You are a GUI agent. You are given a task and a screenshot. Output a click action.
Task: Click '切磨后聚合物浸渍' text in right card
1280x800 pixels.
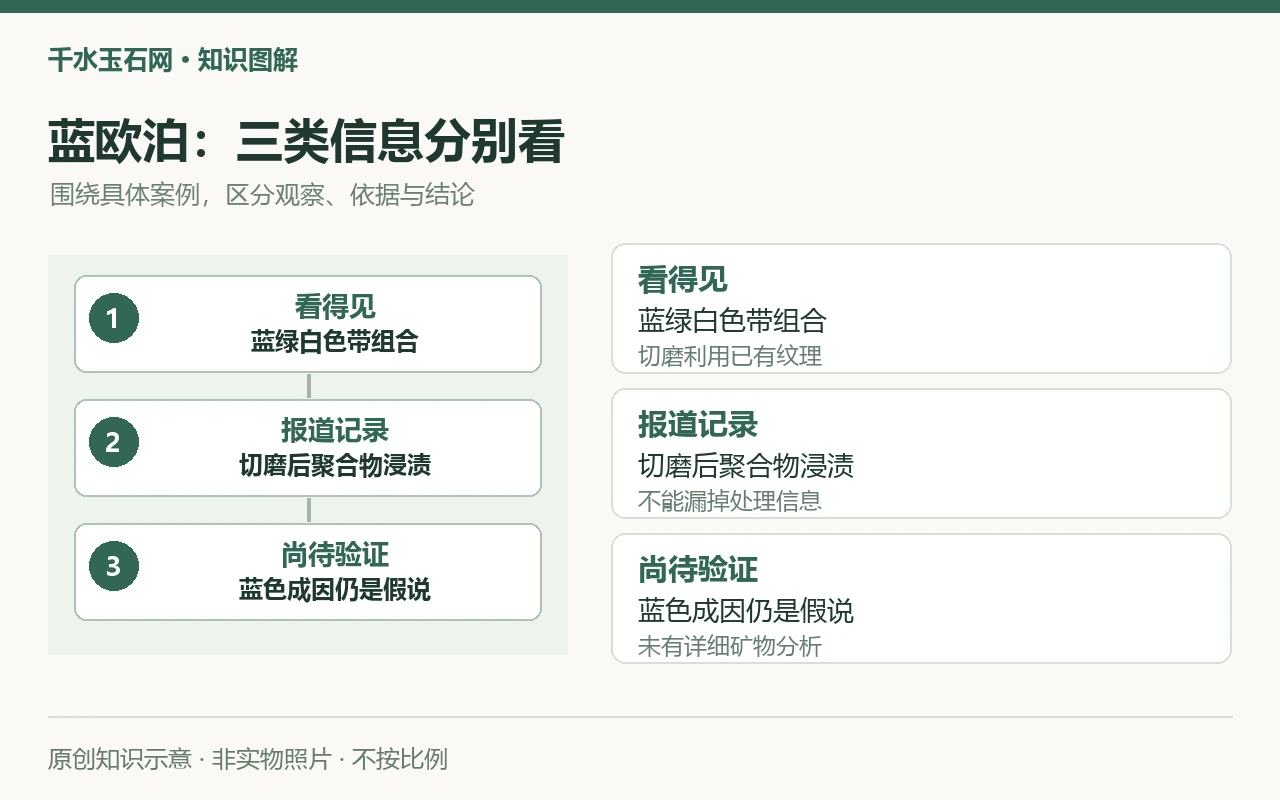point(746,466)
